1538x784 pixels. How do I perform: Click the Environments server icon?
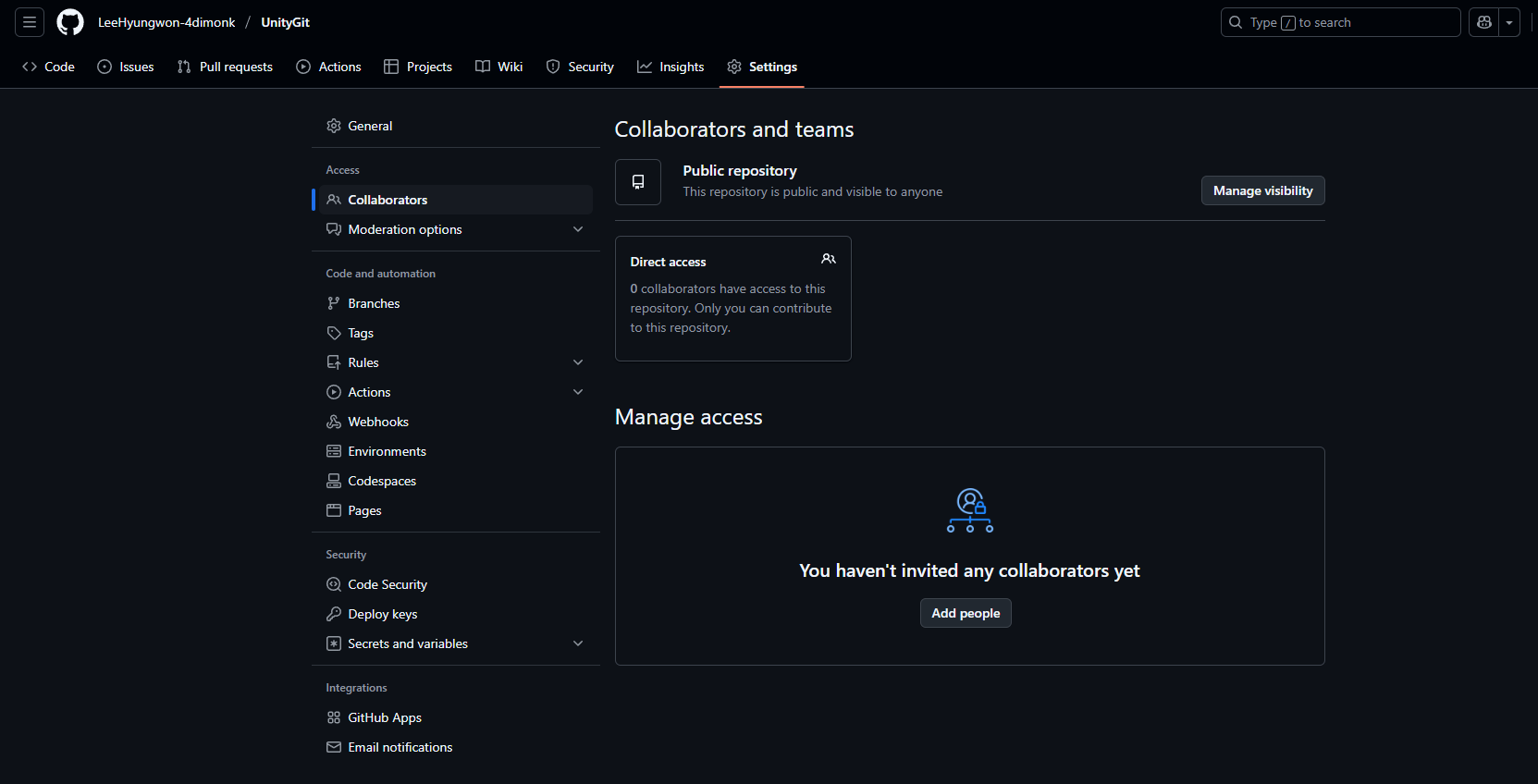pos(334,451)
